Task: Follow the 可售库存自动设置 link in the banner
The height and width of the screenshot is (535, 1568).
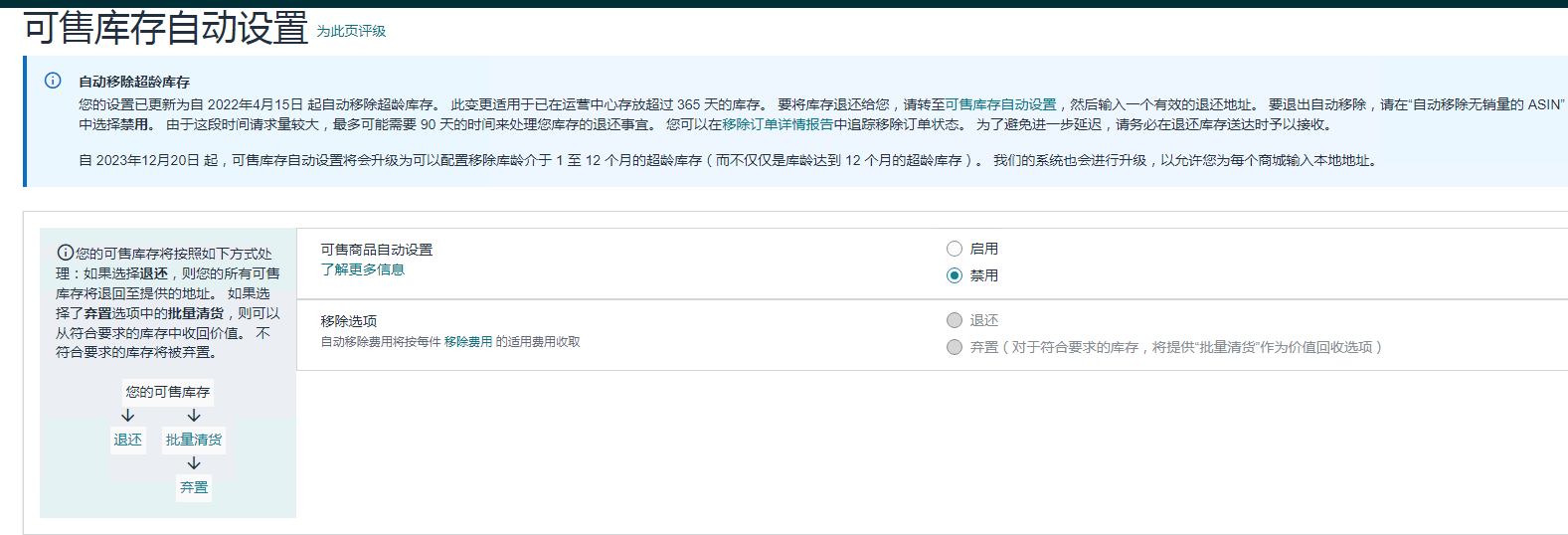Action: click(x=1007, y=104)
